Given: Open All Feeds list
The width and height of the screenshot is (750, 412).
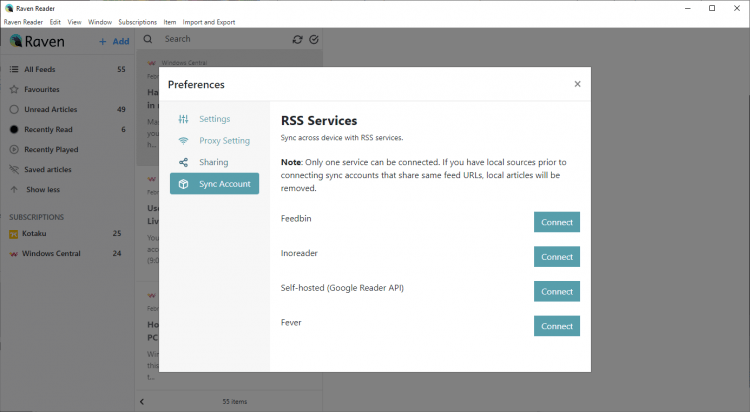Looking at the screenshot, I should pos(67,69).
